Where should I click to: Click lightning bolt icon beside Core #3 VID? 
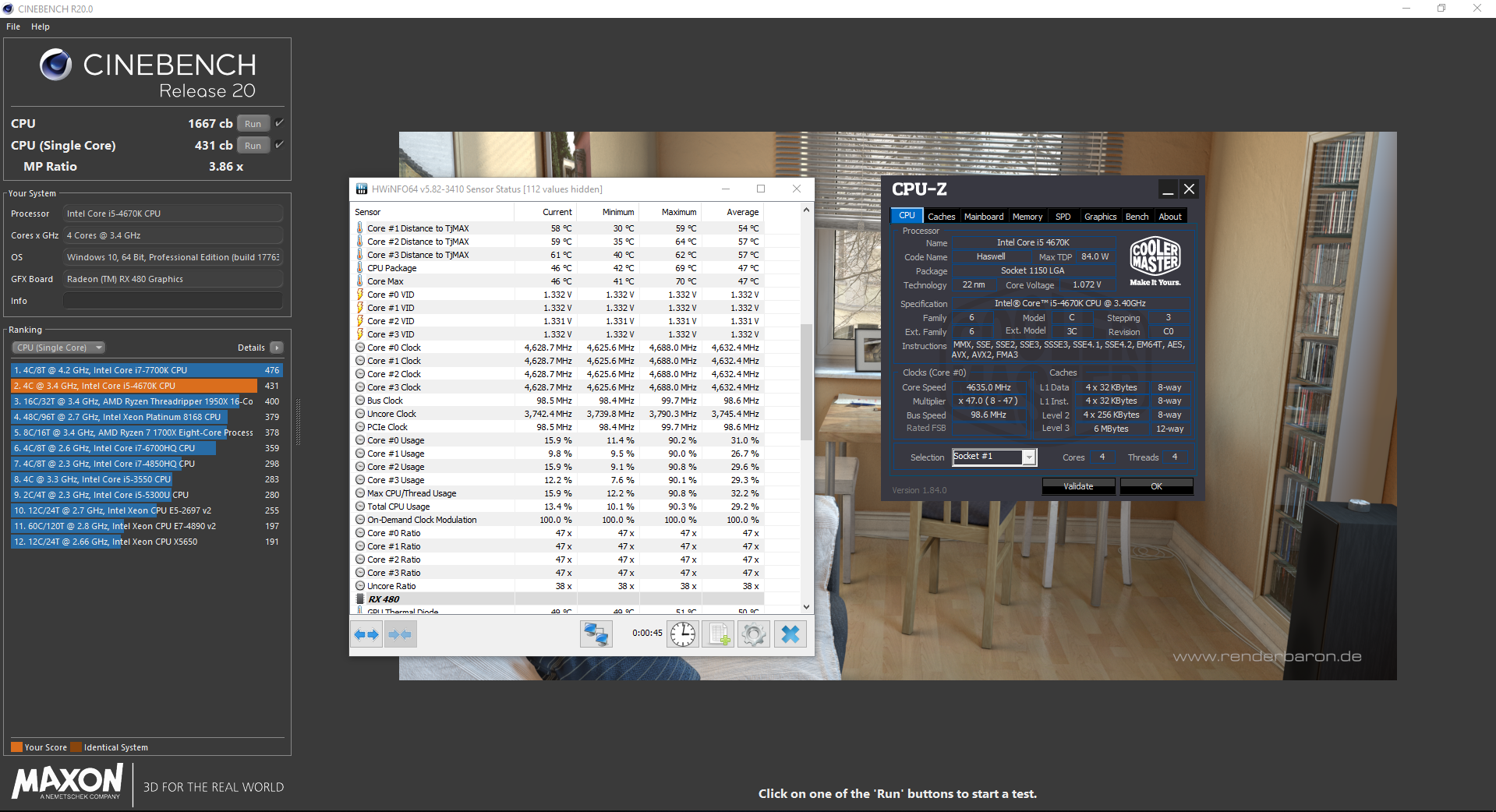coord(360,334)
